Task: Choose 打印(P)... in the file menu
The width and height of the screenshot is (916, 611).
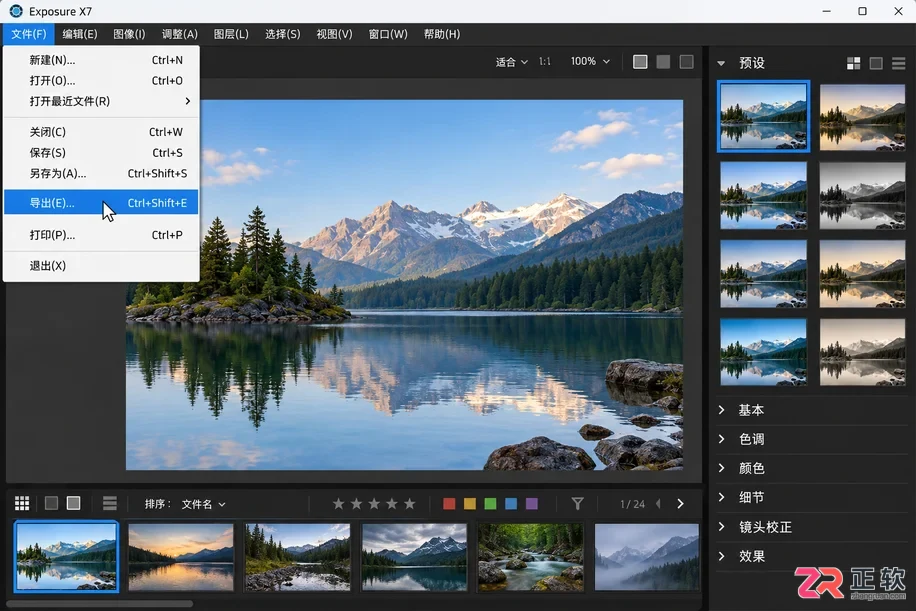Action: [x=101, y=235]
